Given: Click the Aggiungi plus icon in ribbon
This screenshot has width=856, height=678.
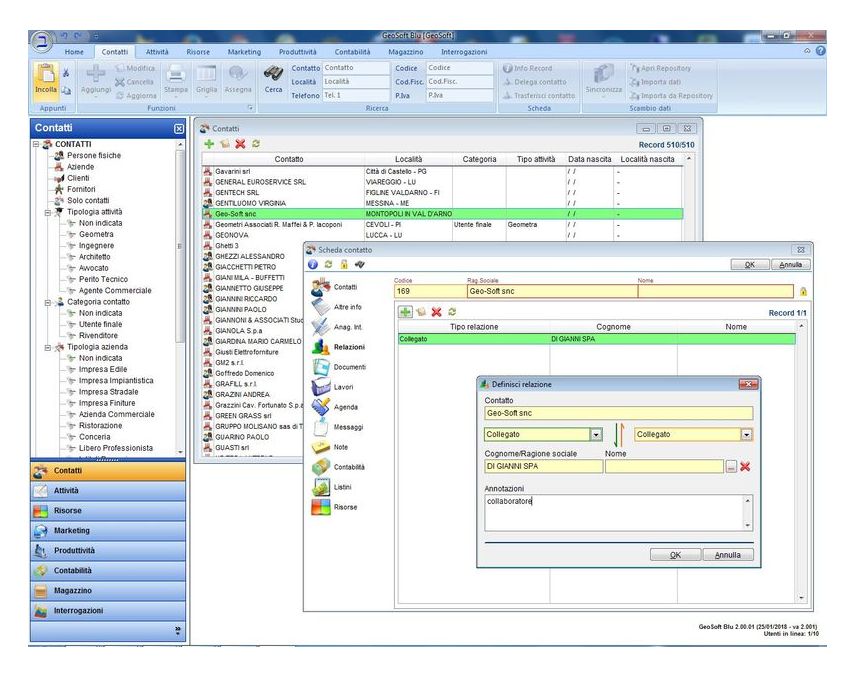Looking at the screenshot, I should tap(96, 73).
